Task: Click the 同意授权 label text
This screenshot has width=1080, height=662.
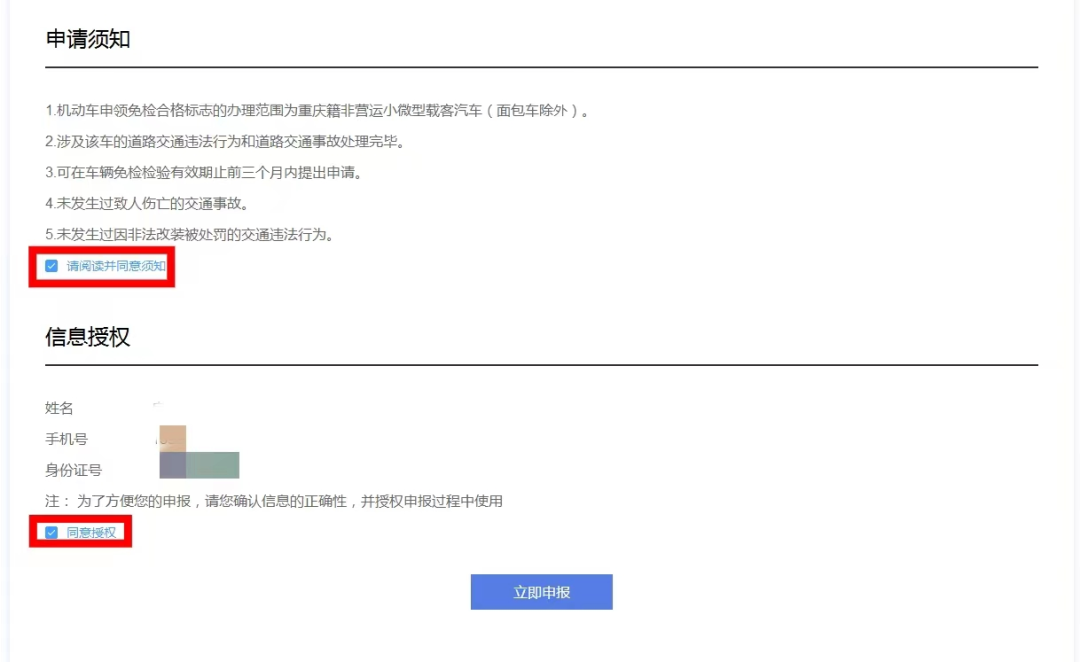Action: [x=92, y=532]
